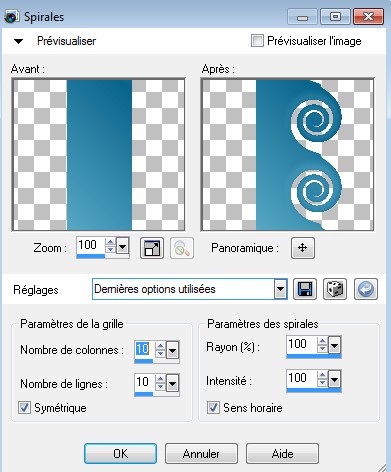Open the Intensité slider dropdown
391x472 pixels.
(334, 379)
